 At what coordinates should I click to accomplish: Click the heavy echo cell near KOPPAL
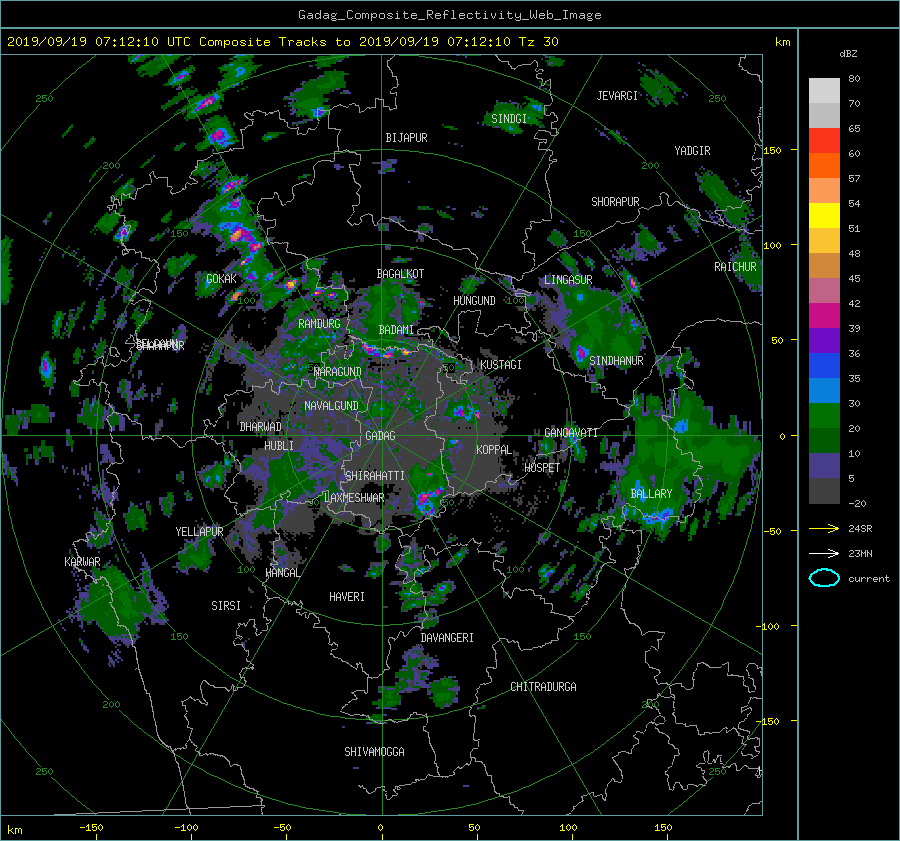(x=466, y=412)
